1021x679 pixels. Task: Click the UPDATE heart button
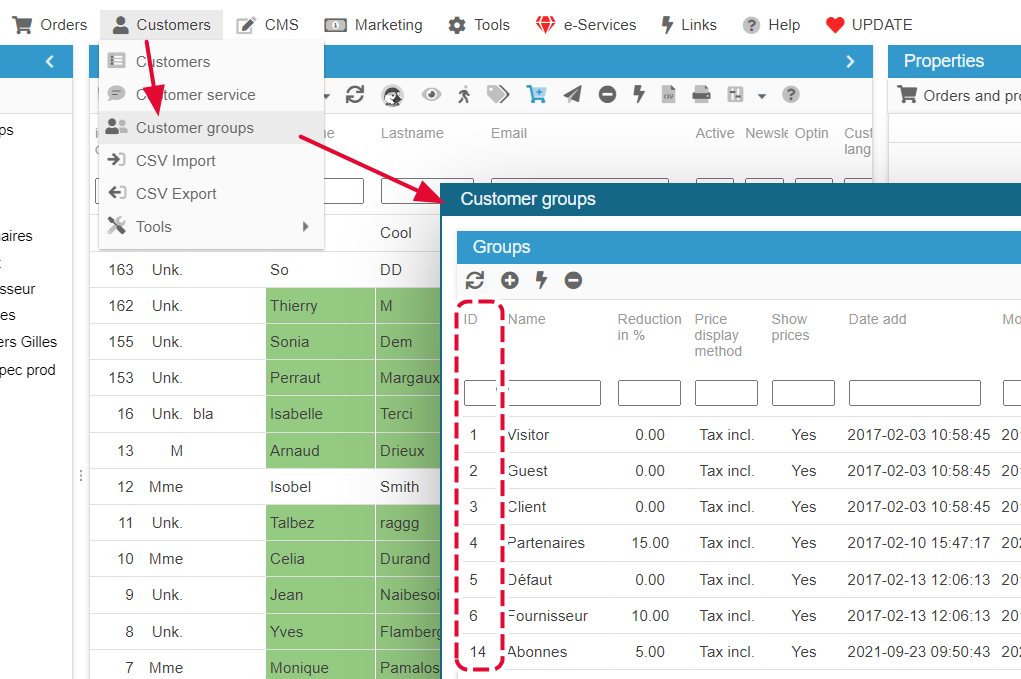pos(868,25)
